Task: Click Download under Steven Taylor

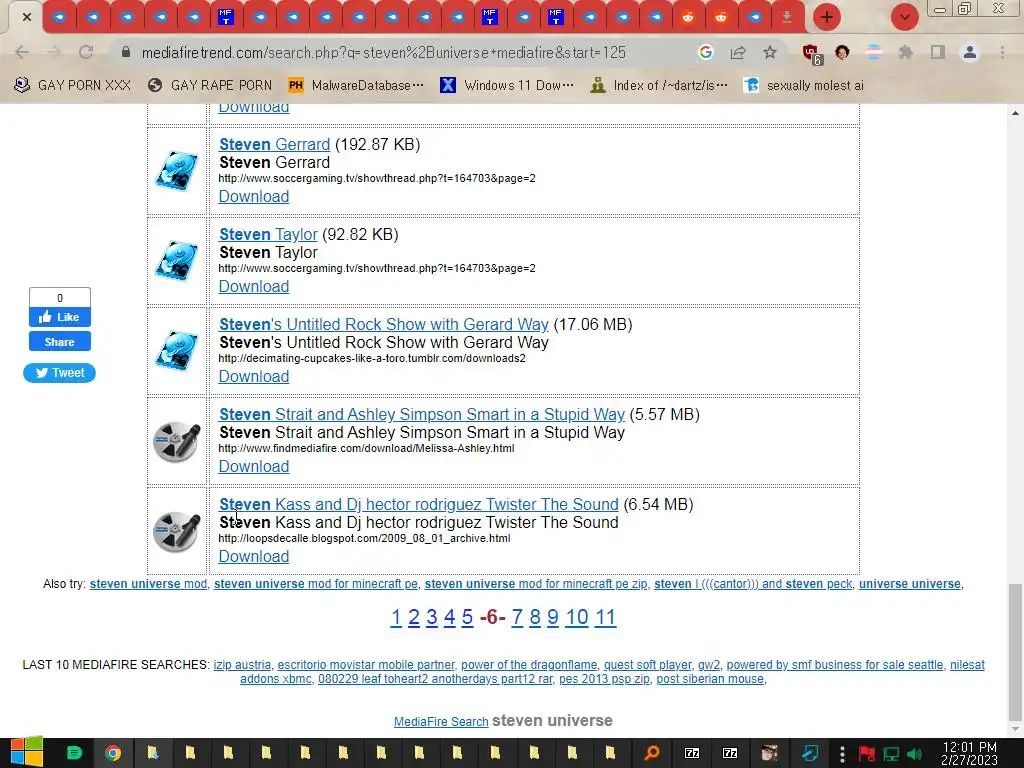Action: pyautogui.click(x=253, y=287)
